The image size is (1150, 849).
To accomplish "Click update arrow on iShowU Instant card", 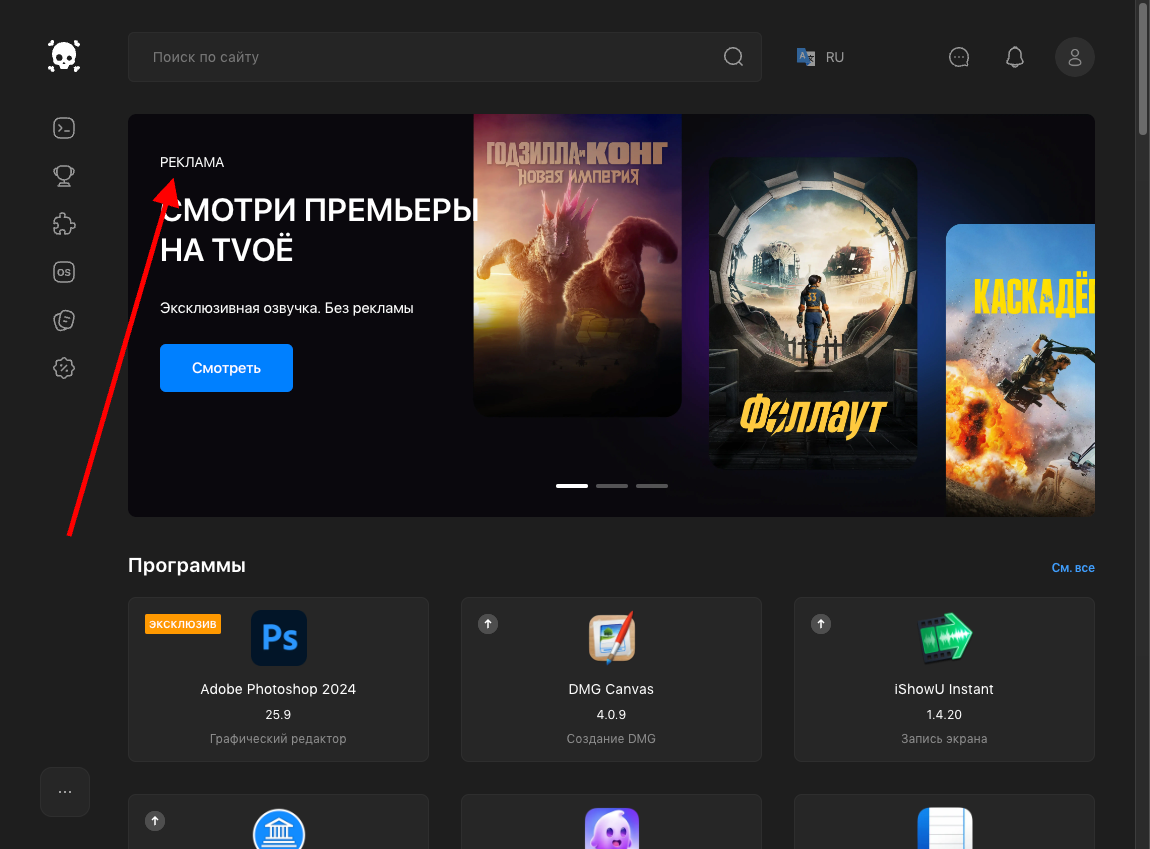I will (x=821, y=624).
